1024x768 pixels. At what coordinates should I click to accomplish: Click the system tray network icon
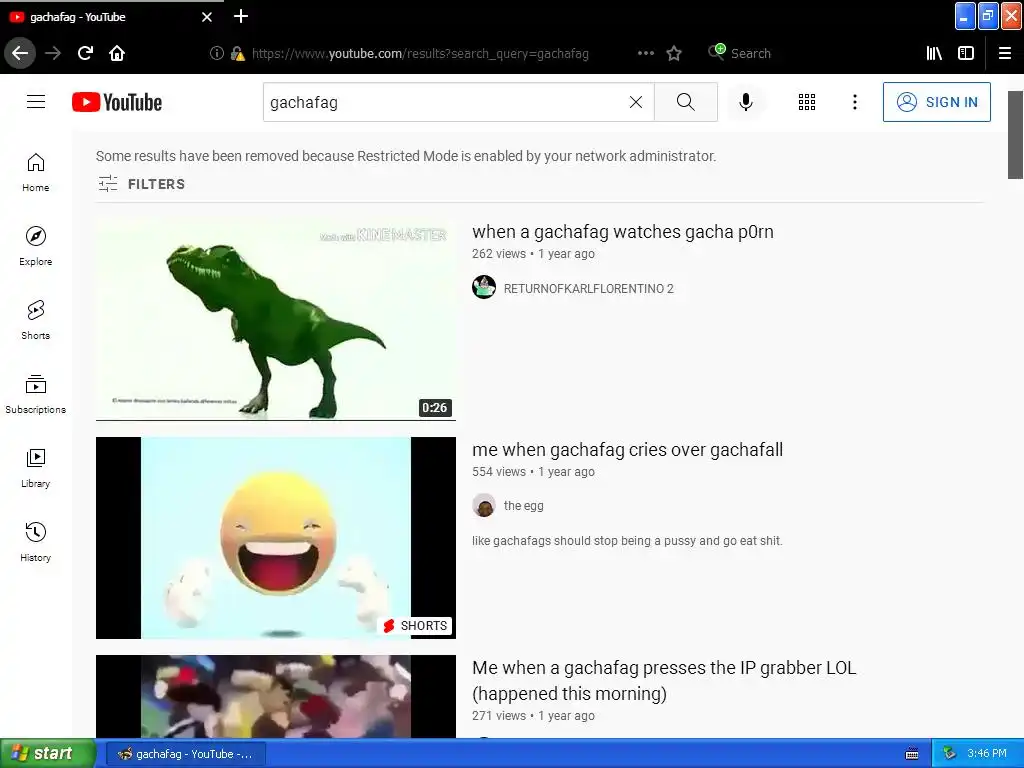click(x=949, y=754)
